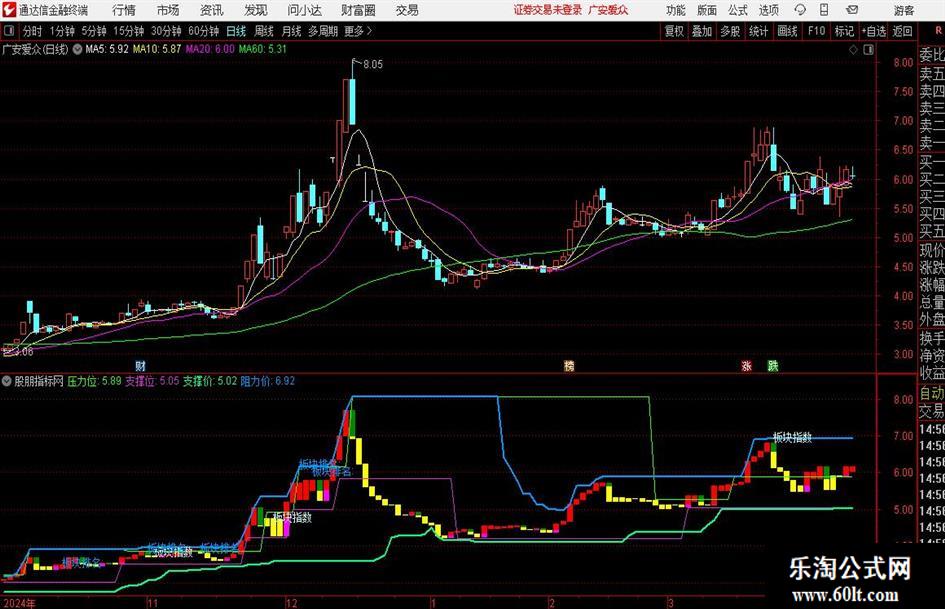Viewport: 945px width, 609px height.
Task: Toggle the left panel layout icon
Action: [8, 31]
